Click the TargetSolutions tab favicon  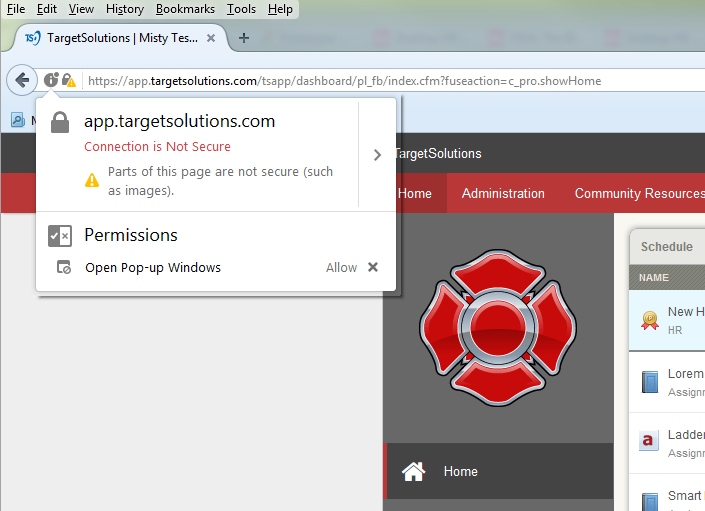(x=32, y=38)
